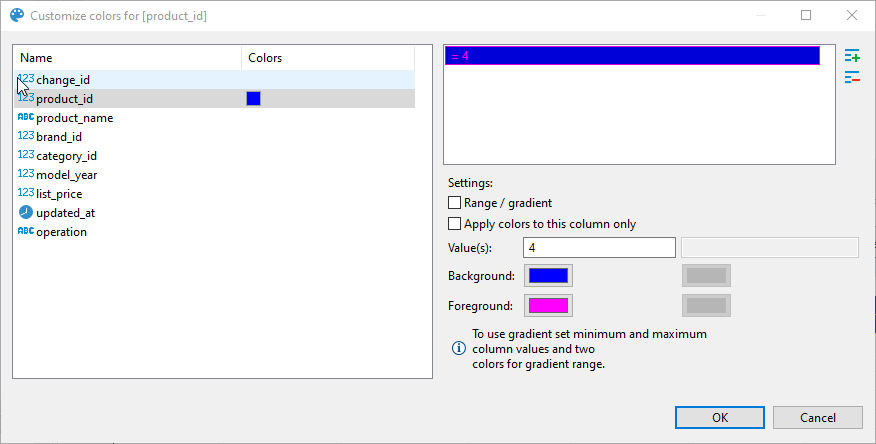Select the model_year column
The image size is (876, 444).
(x=215, y=175)
